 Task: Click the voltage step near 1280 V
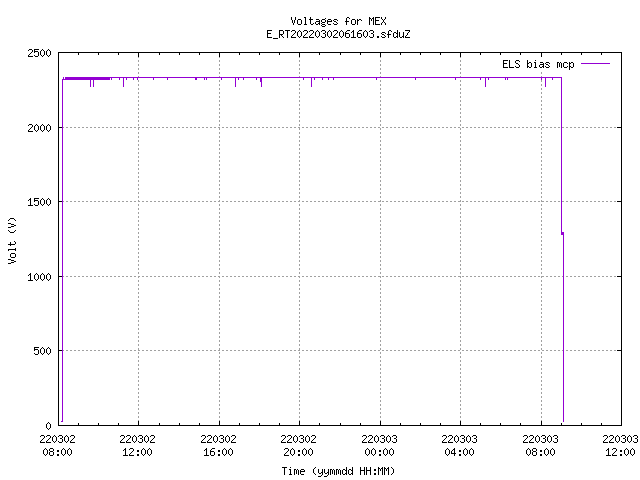coord(562,233)
